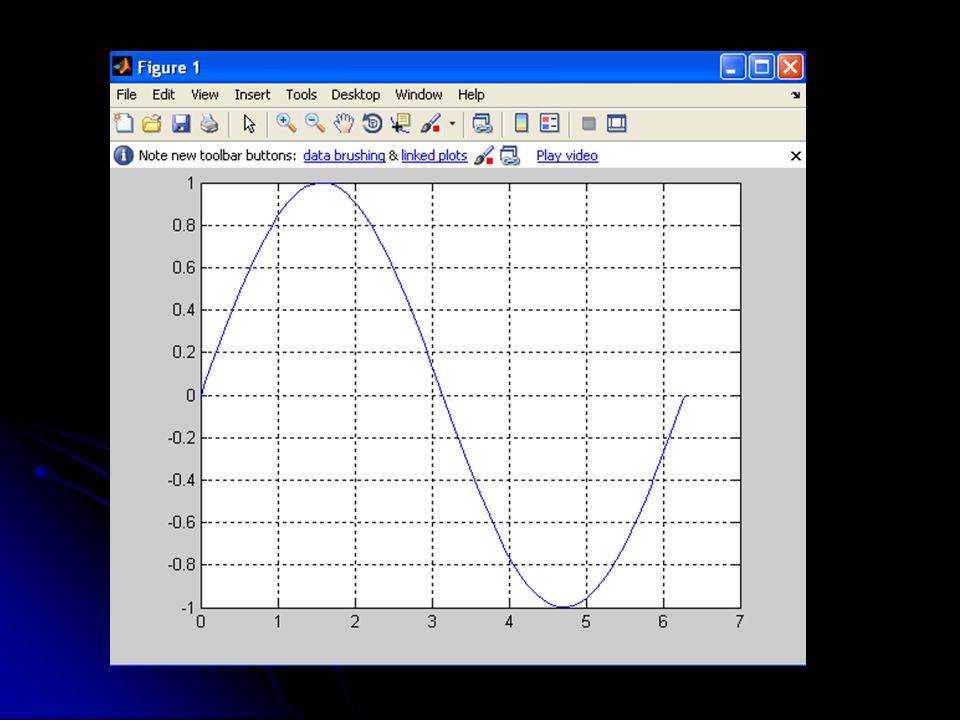
Task: Click the brush icon in the notification bar
Action: point(484,156)
